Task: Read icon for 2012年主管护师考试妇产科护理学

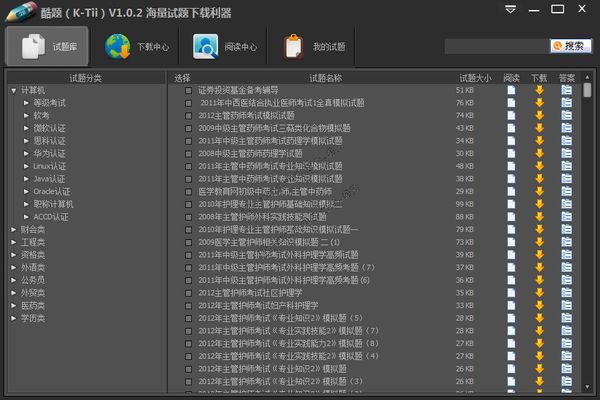Action: coord(511,305)
